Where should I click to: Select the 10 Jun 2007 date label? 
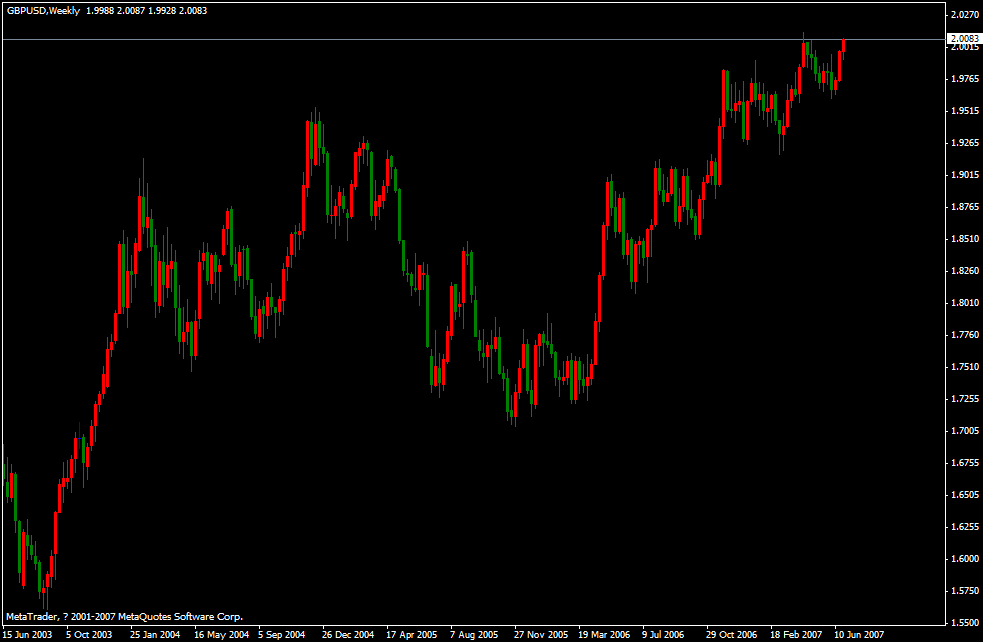859,634
